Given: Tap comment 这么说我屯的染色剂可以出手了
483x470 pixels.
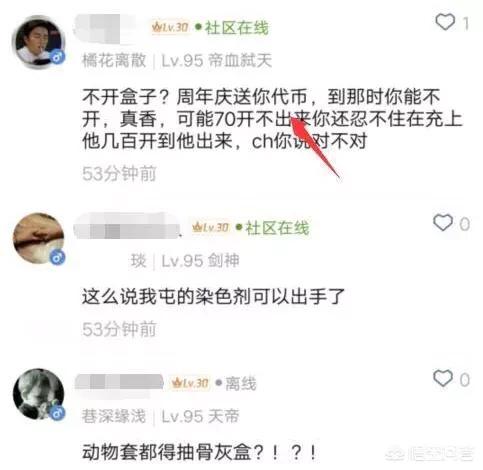Looking at the screenshot, I should pyautogui.click(x=213, y=296).
